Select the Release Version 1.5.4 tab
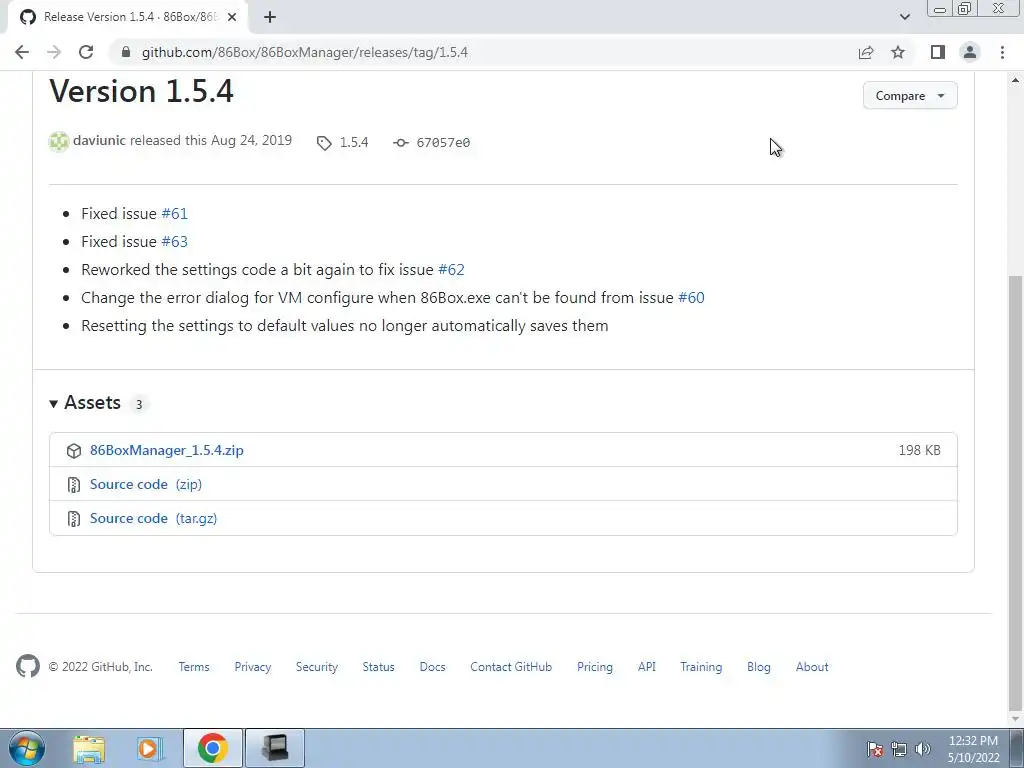 (127, 17)
